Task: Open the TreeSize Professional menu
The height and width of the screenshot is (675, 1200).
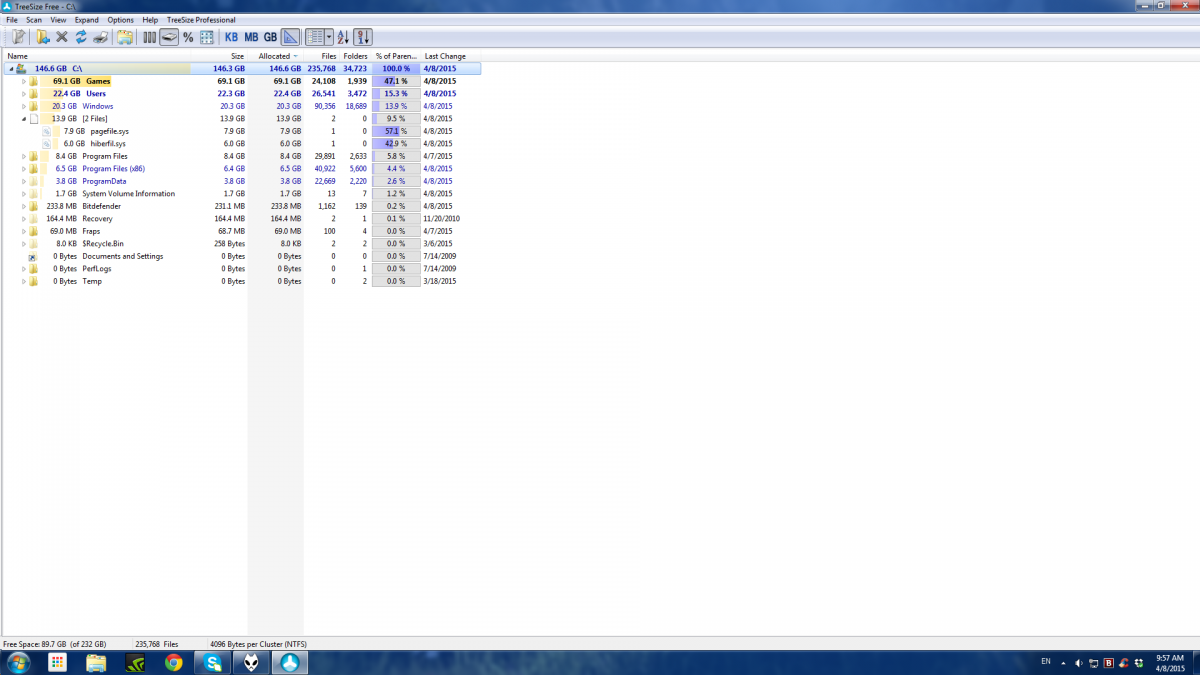Action: [201, 20]
